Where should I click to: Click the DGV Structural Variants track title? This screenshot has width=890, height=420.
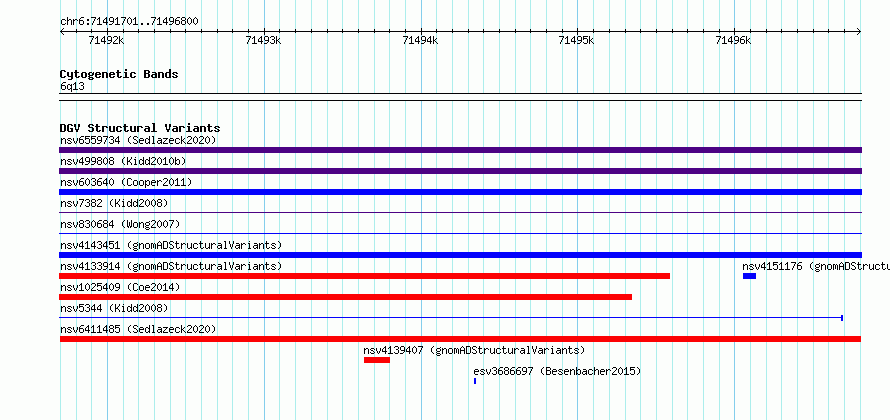[x=140, y=128]
